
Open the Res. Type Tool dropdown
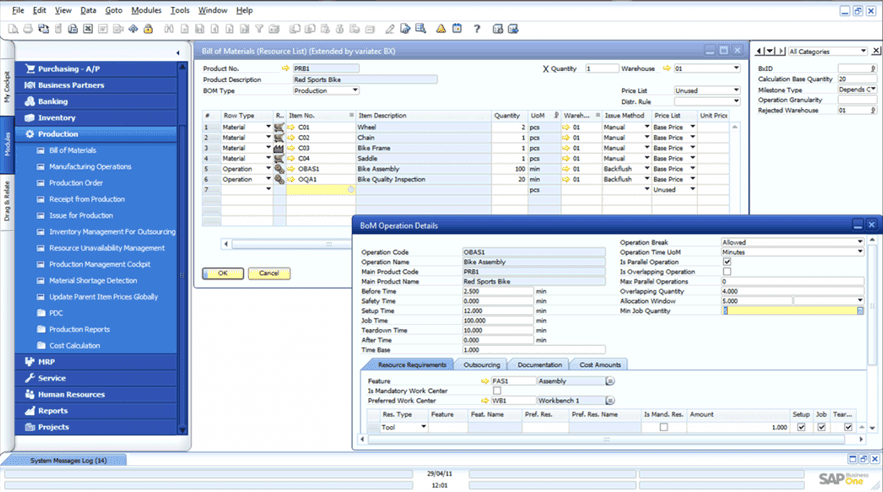point(423,427)
